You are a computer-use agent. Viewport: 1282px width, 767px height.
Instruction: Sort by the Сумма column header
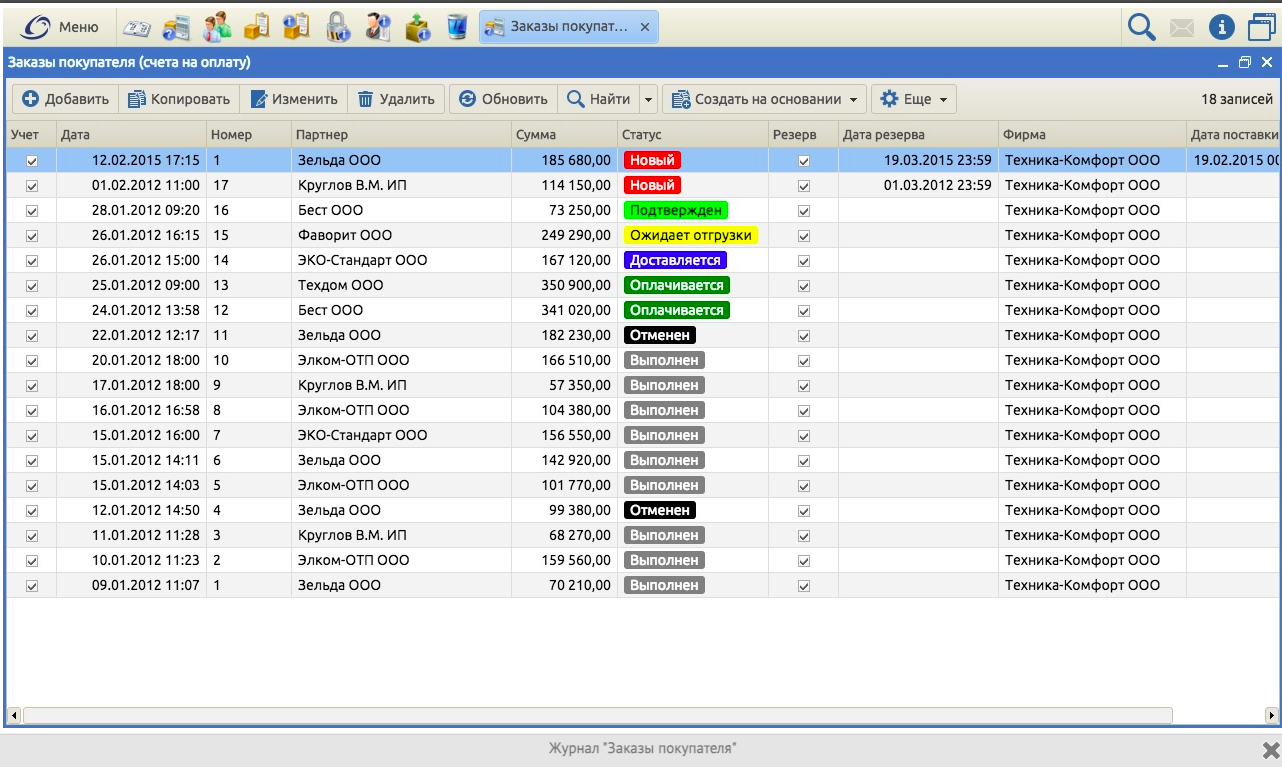(565, 135)
